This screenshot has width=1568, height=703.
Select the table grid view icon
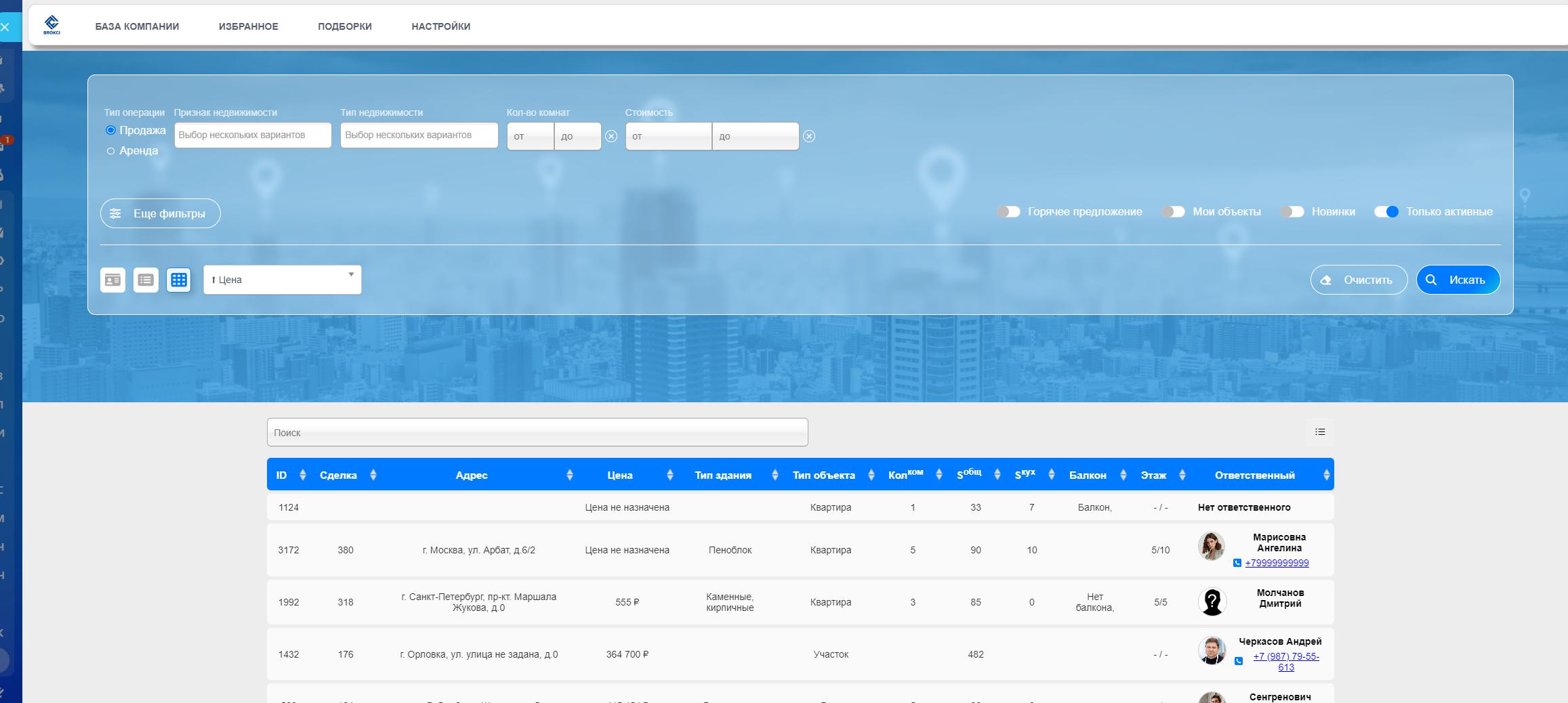click(179, 280)
